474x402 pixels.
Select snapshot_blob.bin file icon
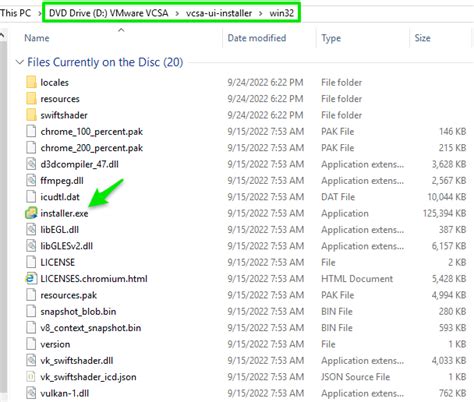coord(31,311)
